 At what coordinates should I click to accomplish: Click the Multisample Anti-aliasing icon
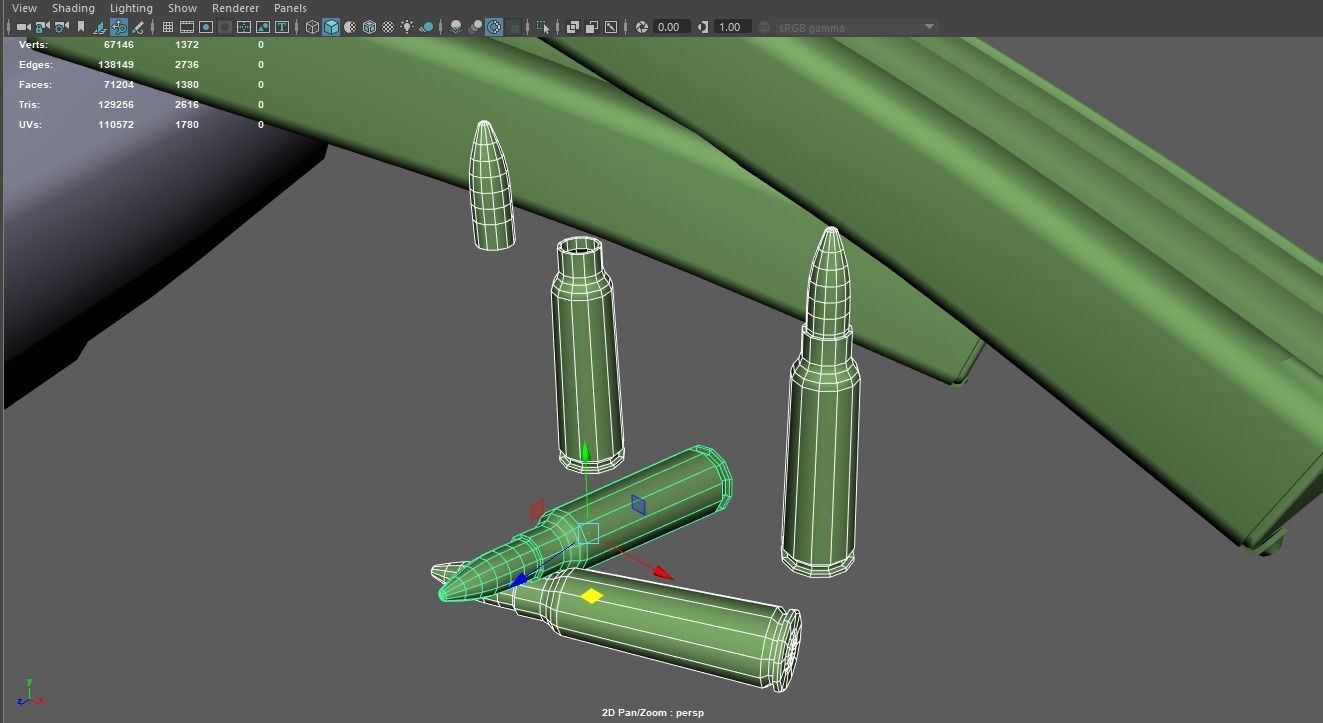494,27
